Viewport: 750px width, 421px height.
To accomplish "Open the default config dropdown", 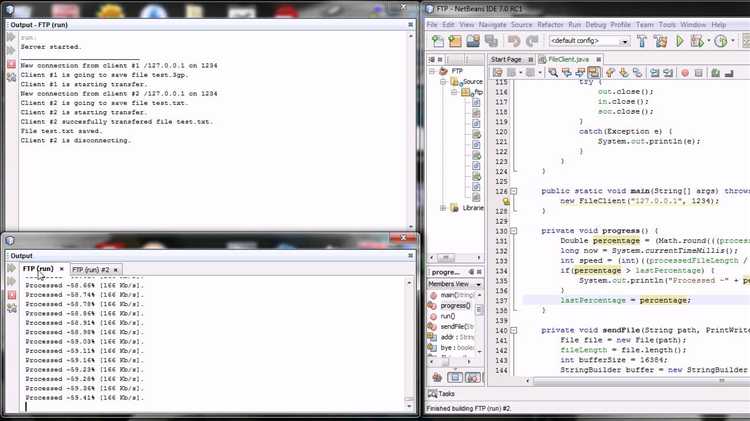I will [x=589, y=41].
